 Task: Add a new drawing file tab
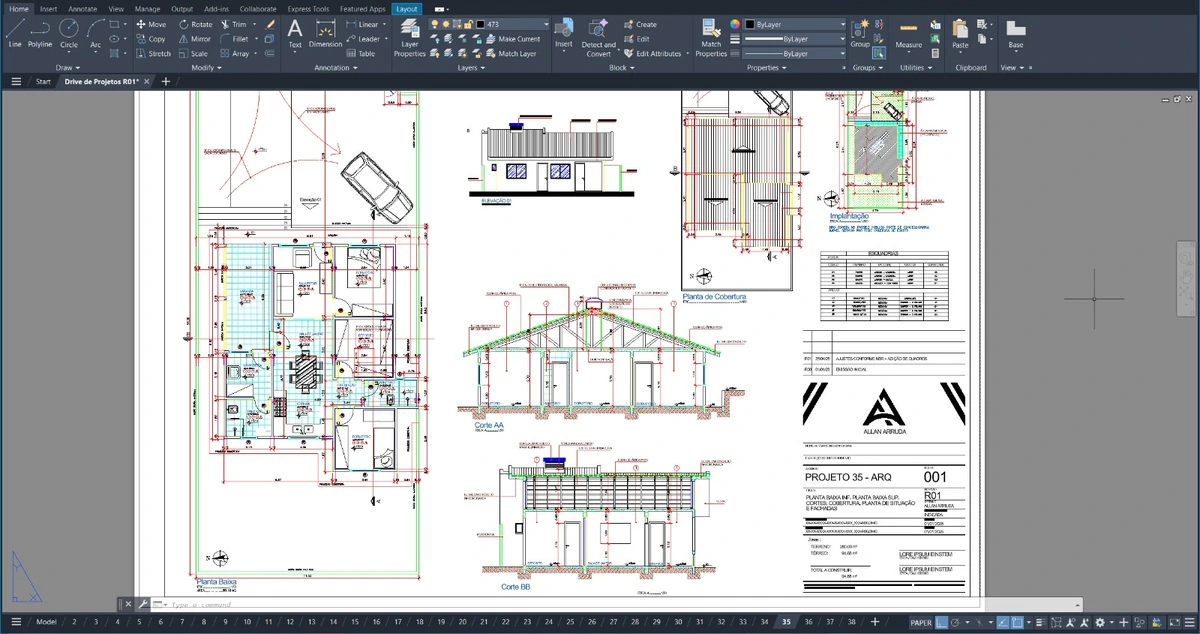pos(166,82)
